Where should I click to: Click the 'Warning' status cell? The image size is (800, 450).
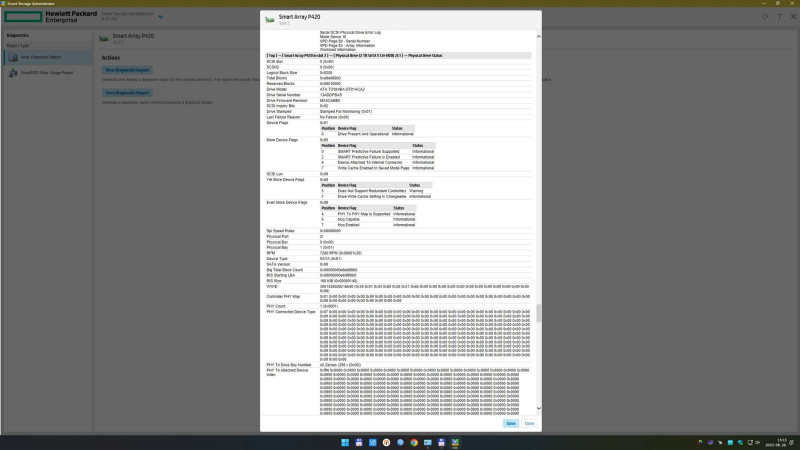pos(416,191)
